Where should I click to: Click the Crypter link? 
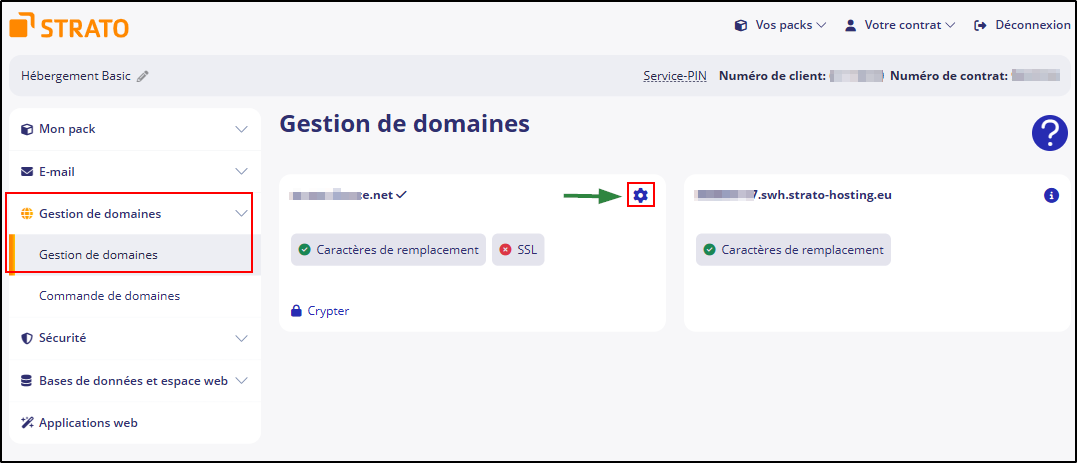[x=328, y=310]
